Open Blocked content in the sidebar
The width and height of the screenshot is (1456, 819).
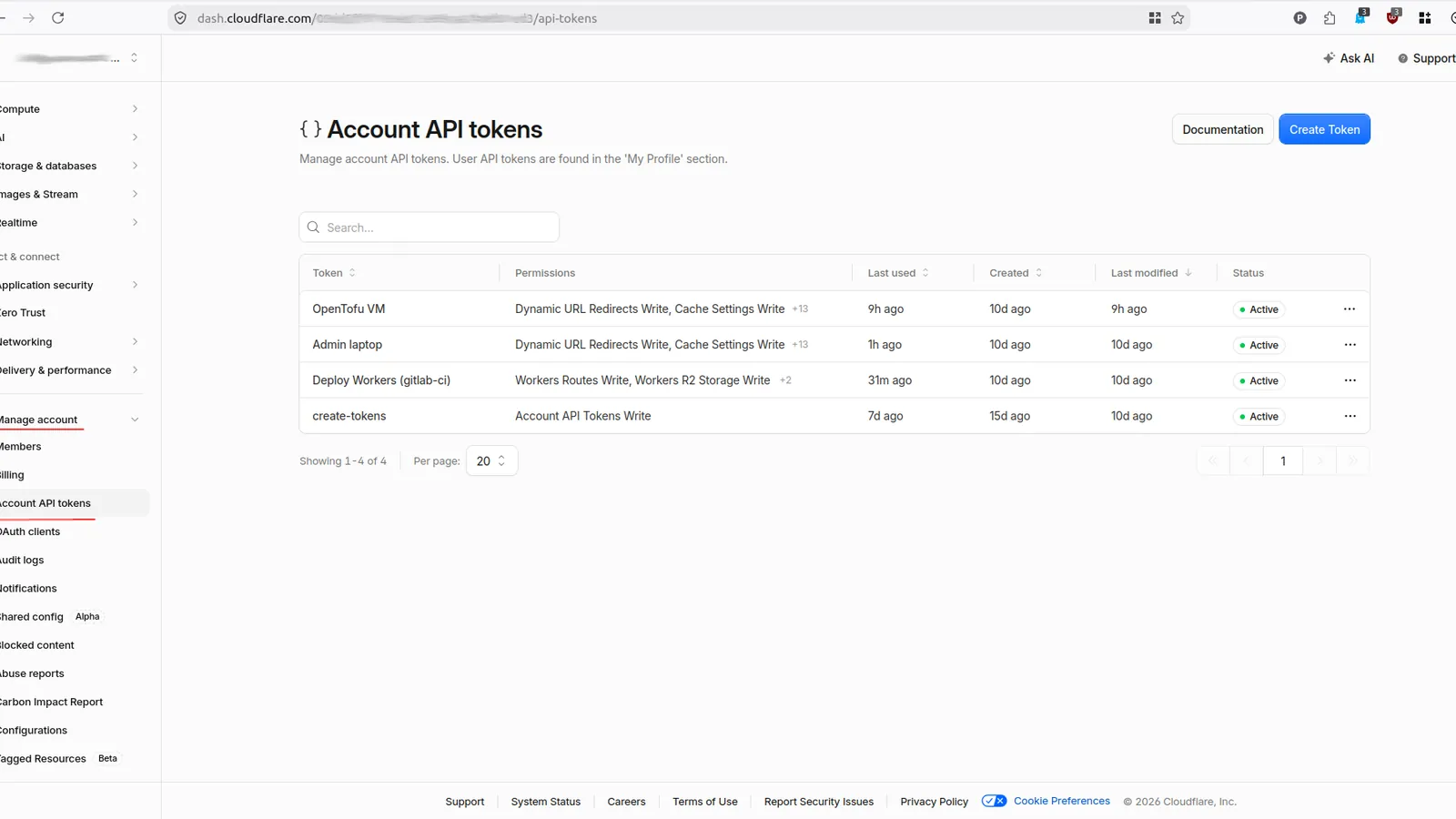coord(37,645)
